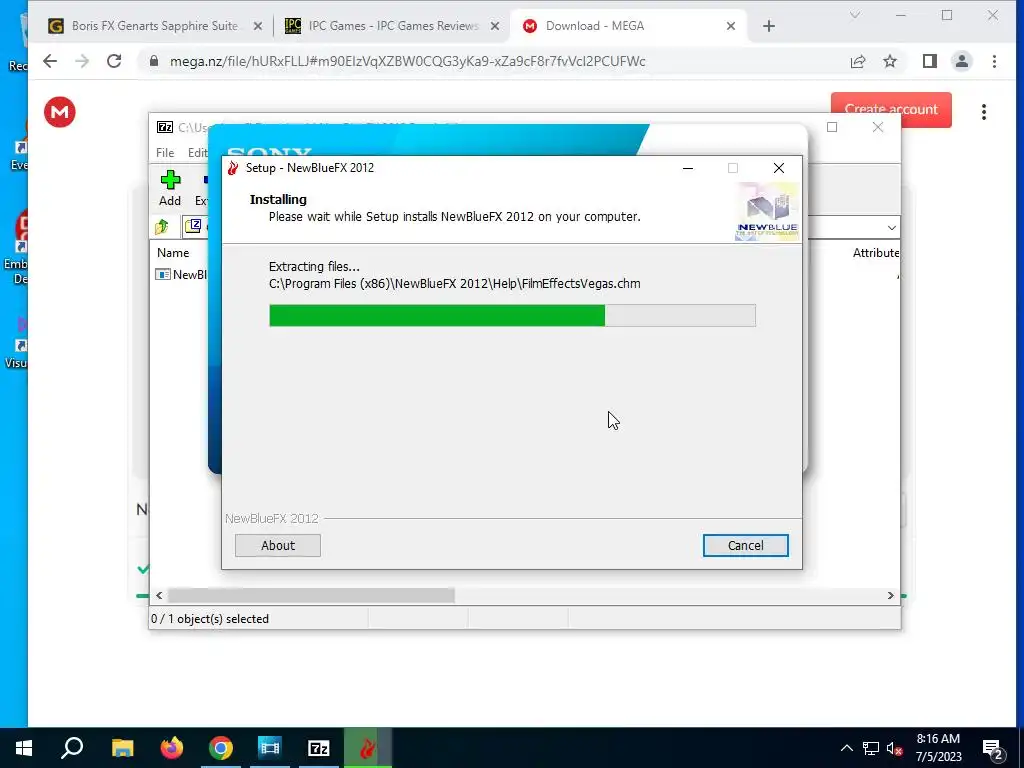The width and height of the screenshot is (1024, 768).
Task: Open Chrome profile avatar
Action: pos(961,61)
